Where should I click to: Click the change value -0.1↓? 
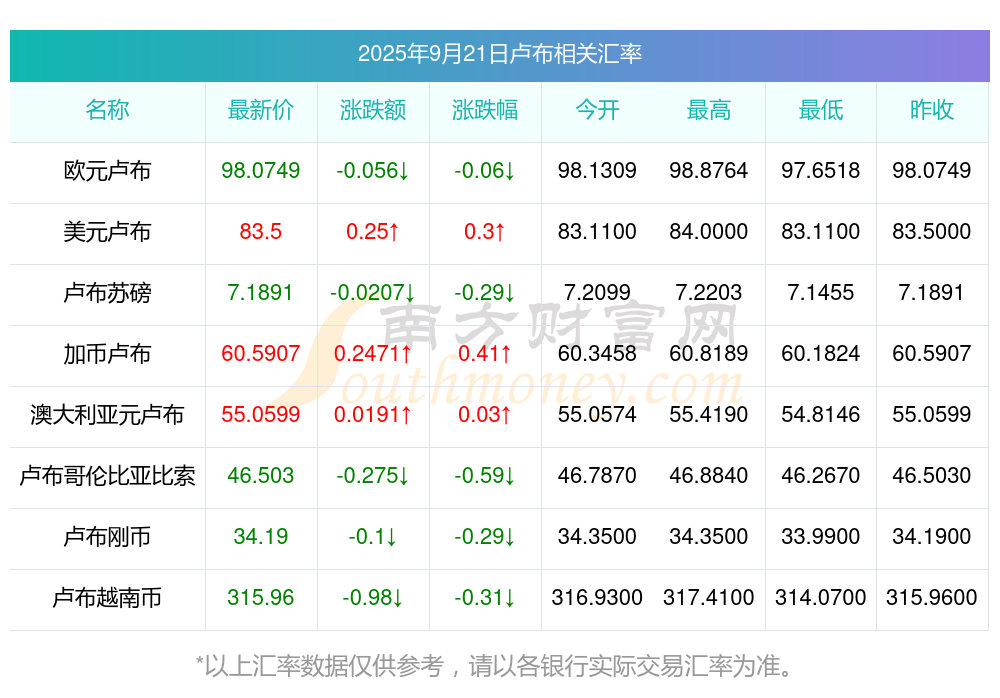click(373, 536)
